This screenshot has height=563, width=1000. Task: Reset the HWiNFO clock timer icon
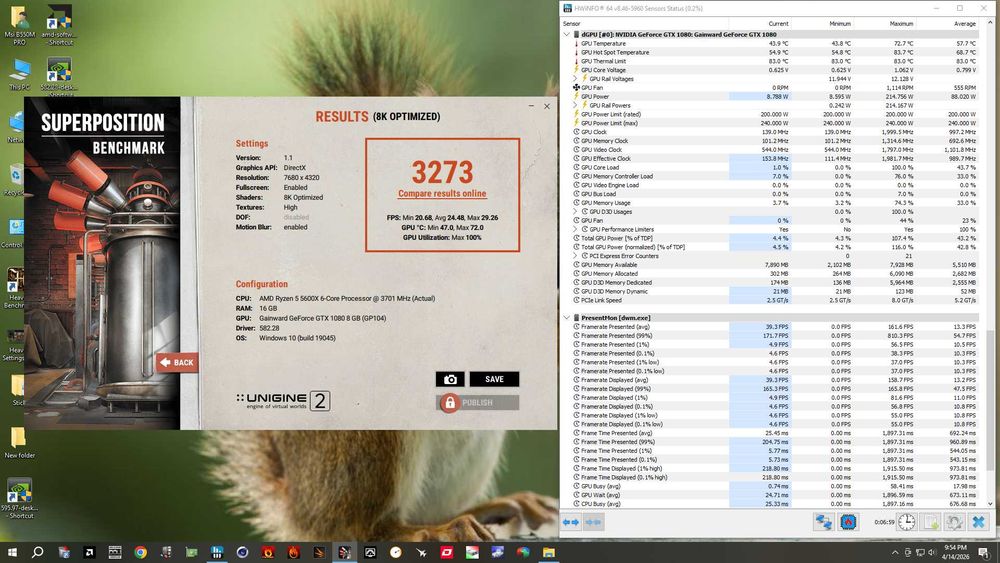[x=906, y=522]
